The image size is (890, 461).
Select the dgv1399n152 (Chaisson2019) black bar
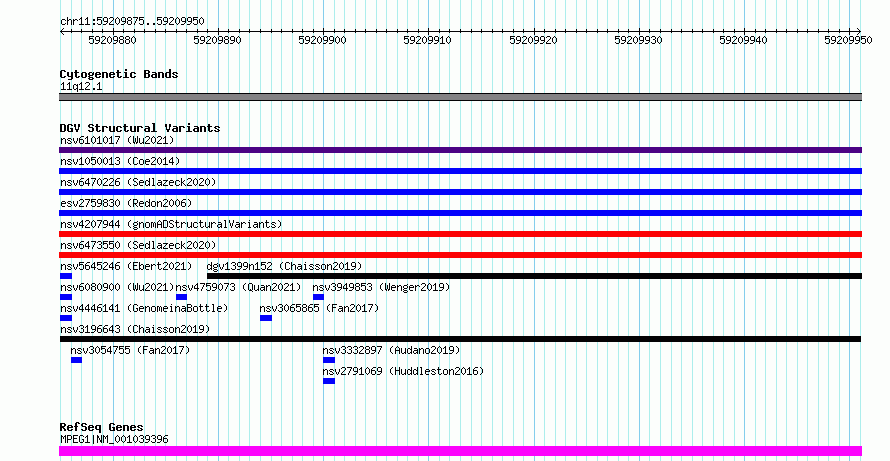pos(534,276)
